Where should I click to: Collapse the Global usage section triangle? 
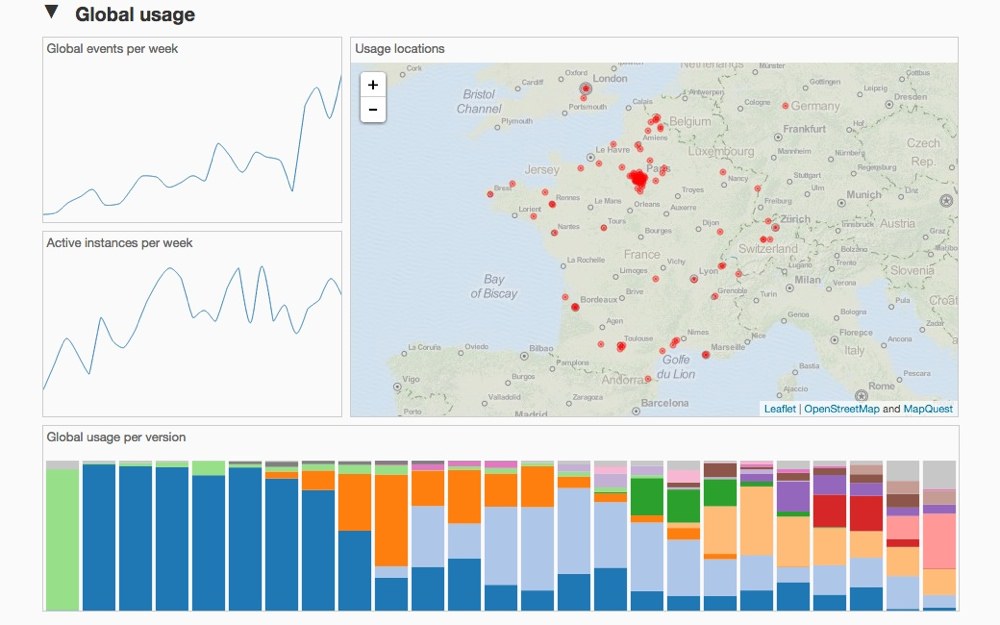click(x=51, y=13)
